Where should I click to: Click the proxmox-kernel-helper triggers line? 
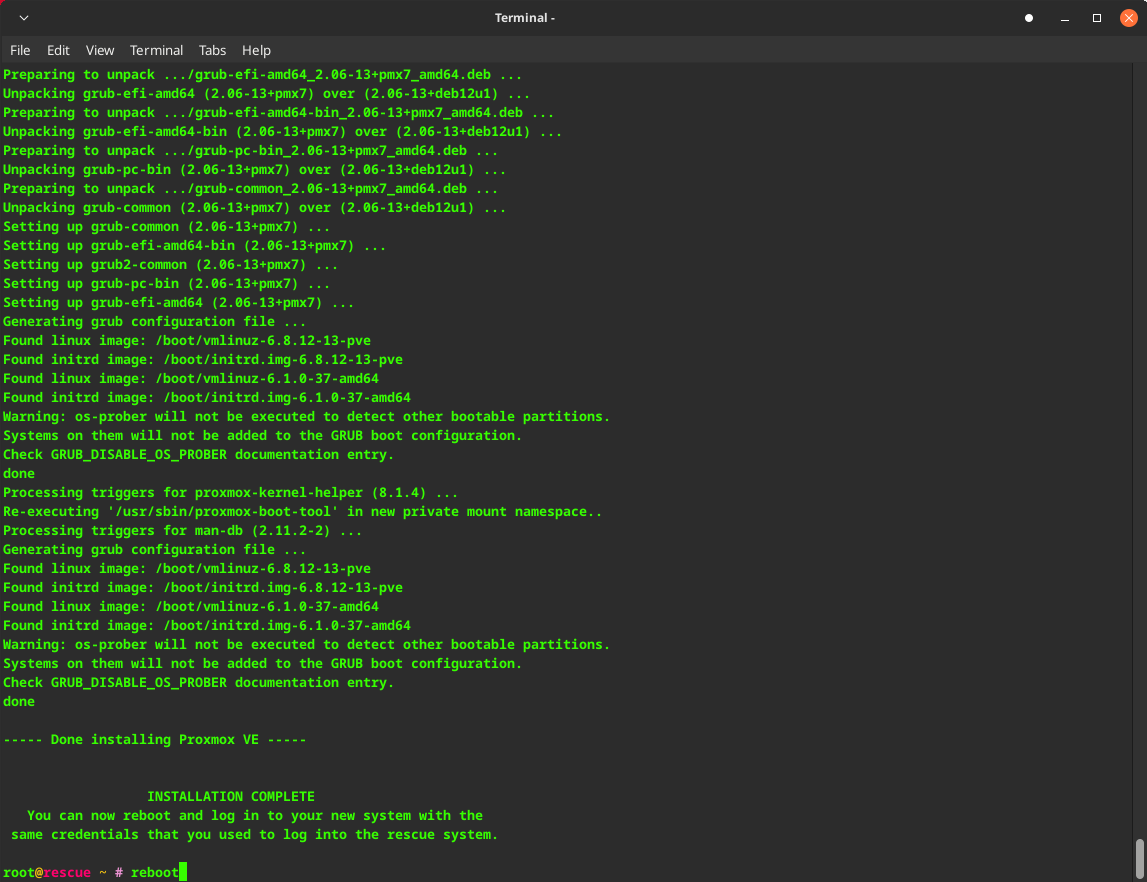click(x=230, y=493)
